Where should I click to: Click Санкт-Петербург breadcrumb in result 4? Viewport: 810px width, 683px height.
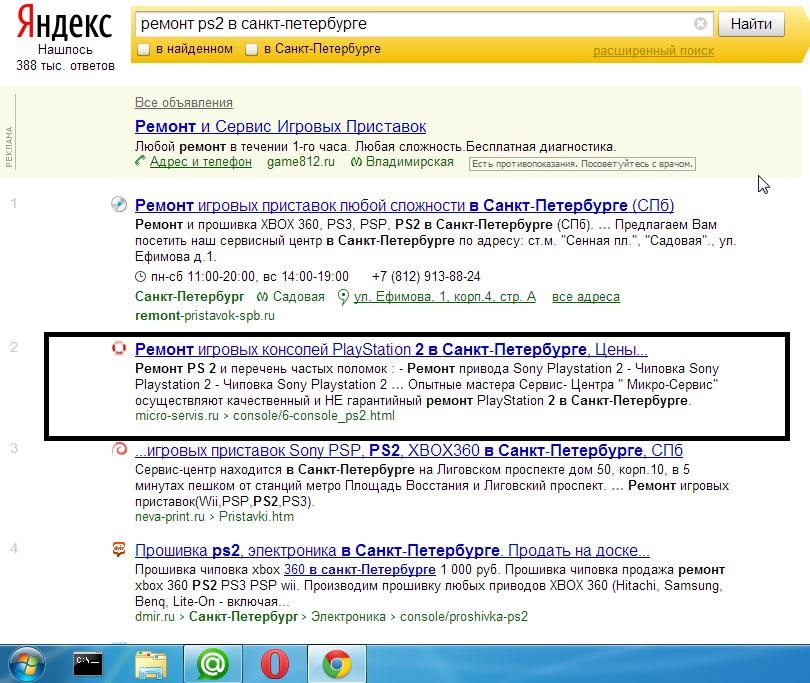(x=243, y=616)
